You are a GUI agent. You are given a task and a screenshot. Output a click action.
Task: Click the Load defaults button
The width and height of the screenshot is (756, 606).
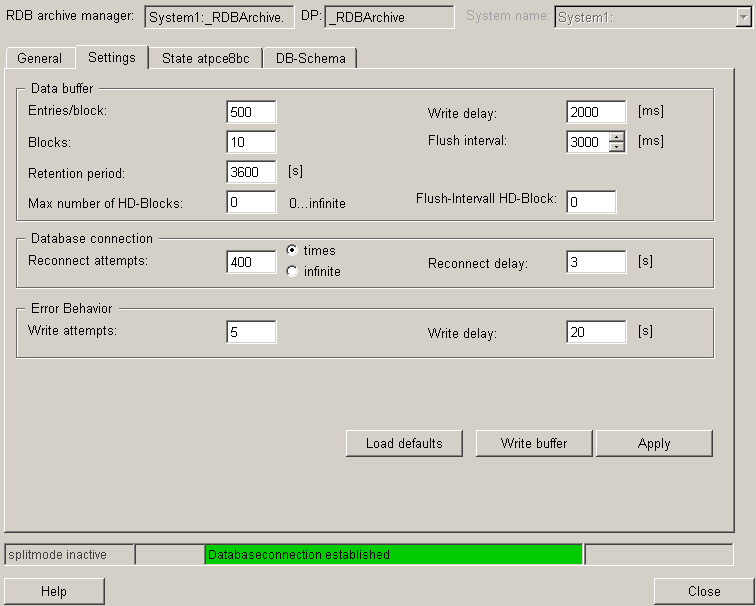pyautogui.click(x=404, y=443)
